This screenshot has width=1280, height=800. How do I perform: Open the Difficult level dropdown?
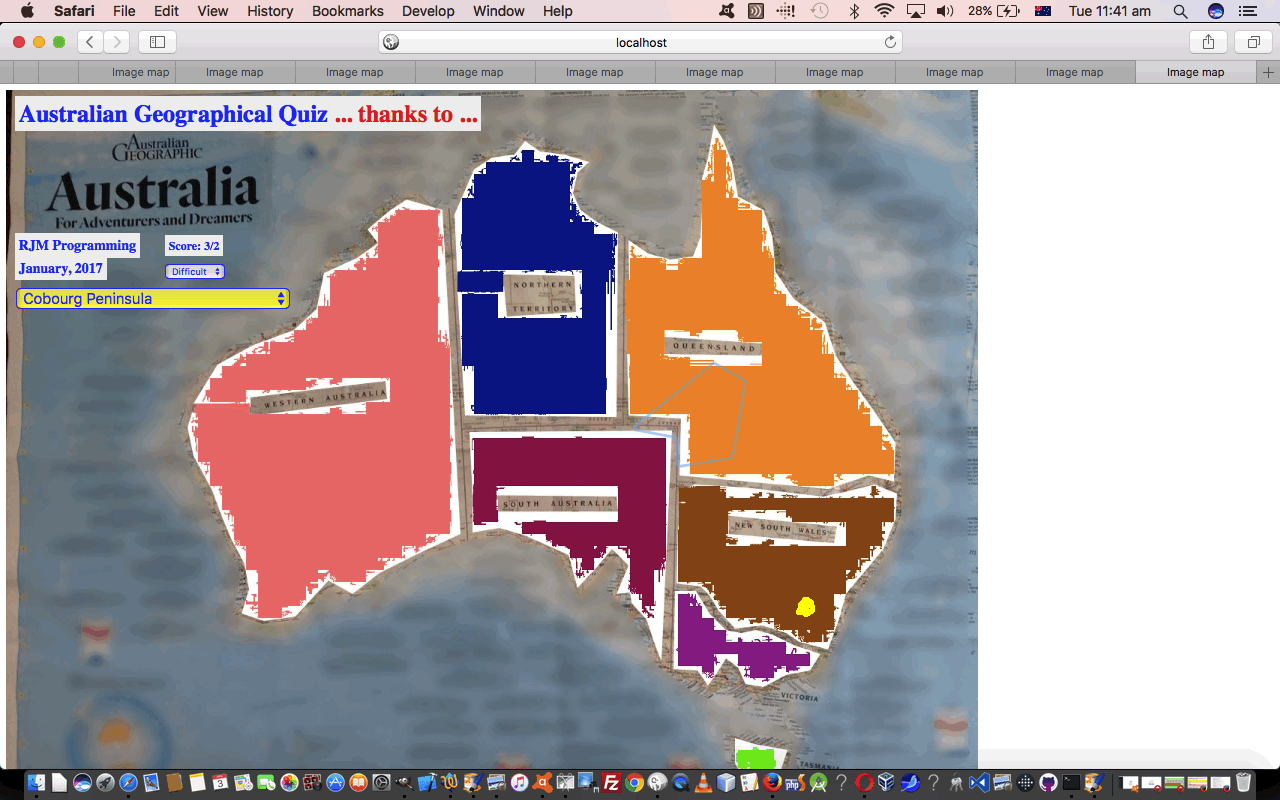click(x=195, y=271)
